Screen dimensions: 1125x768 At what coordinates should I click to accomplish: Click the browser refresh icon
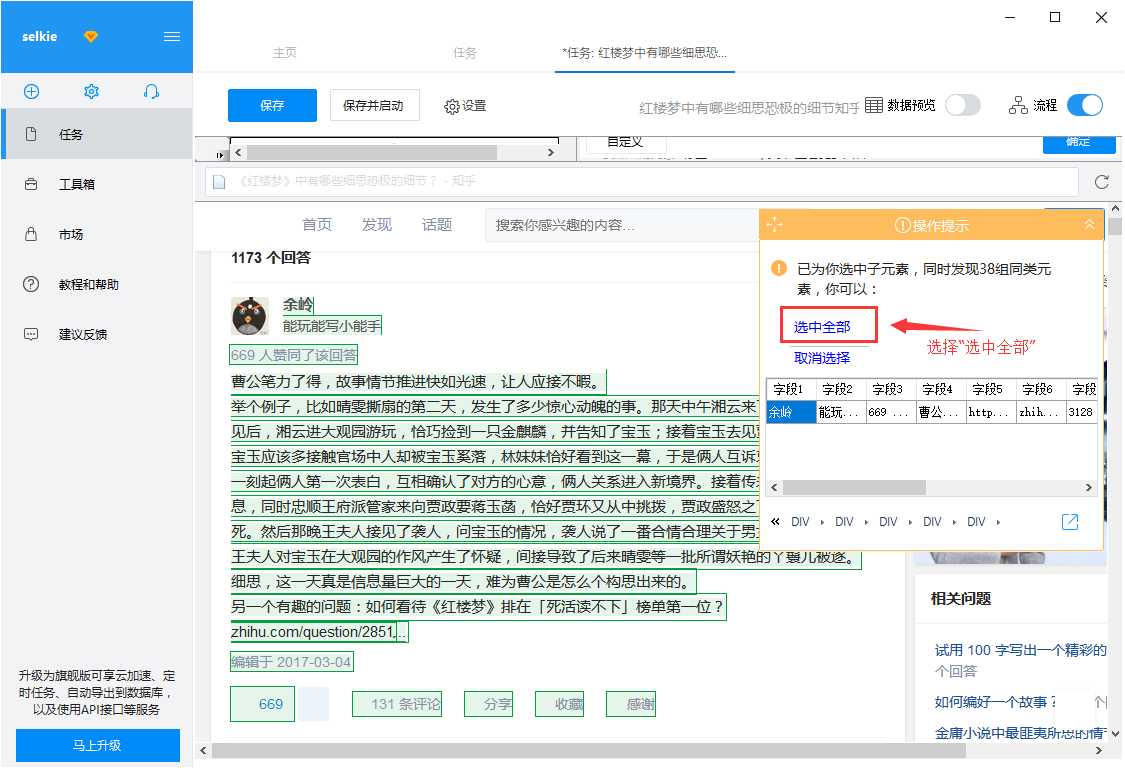click(1102, 182)
